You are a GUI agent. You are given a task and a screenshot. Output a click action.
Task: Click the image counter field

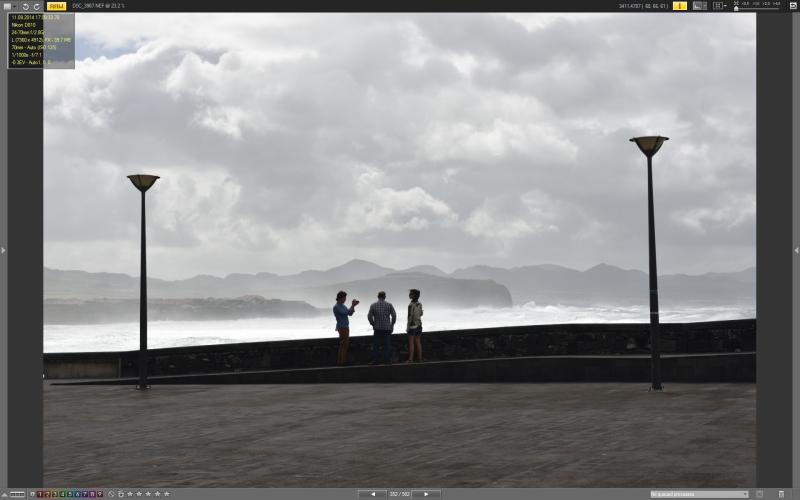coord(399,494)
